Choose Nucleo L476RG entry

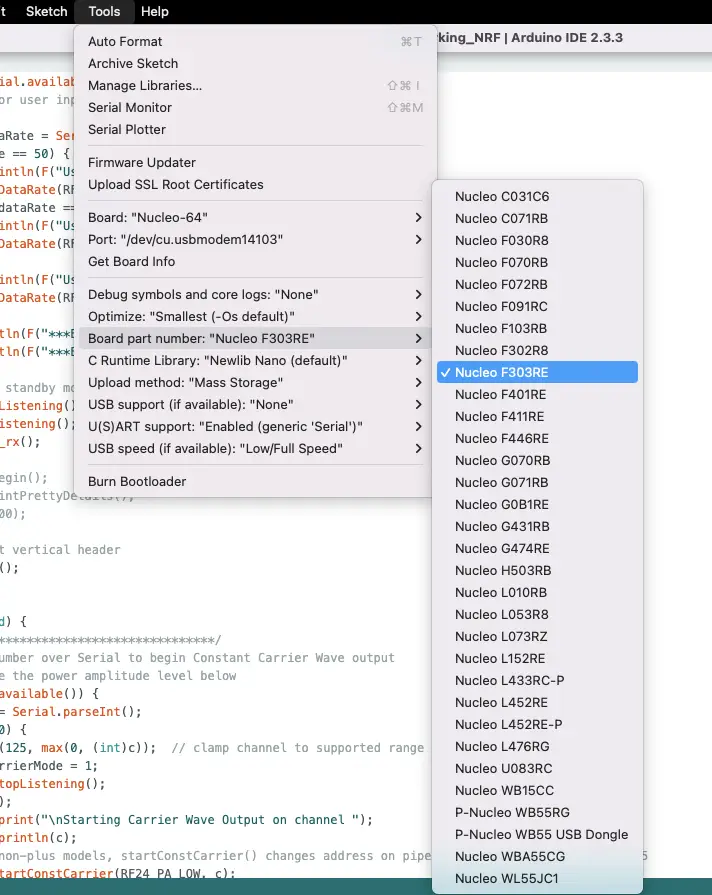pyautogui.click(x=537, y=747)
